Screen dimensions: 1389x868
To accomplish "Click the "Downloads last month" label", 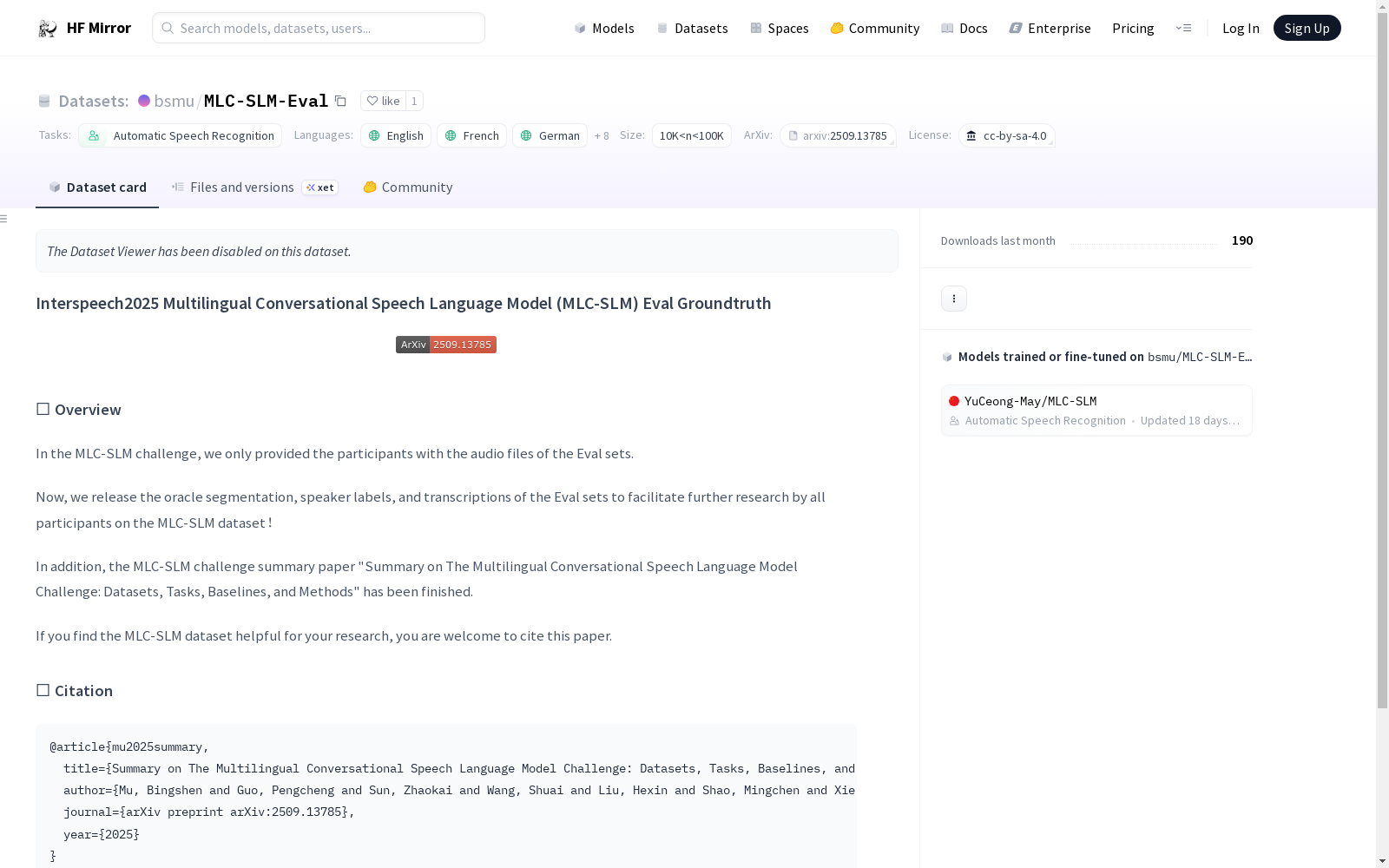I will (998, 241).
